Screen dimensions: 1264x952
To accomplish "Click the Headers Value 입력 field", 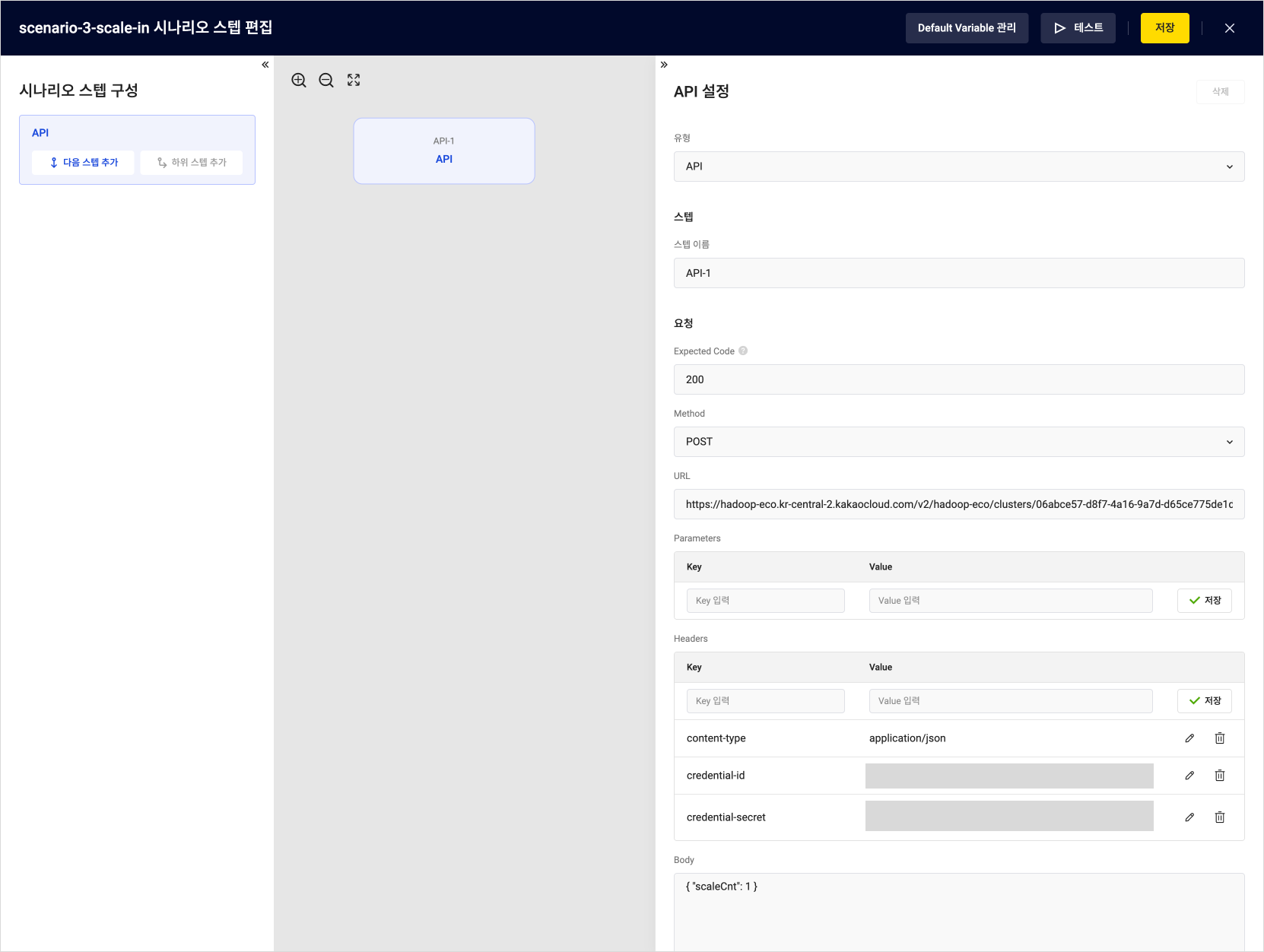I will [1011, 701].
